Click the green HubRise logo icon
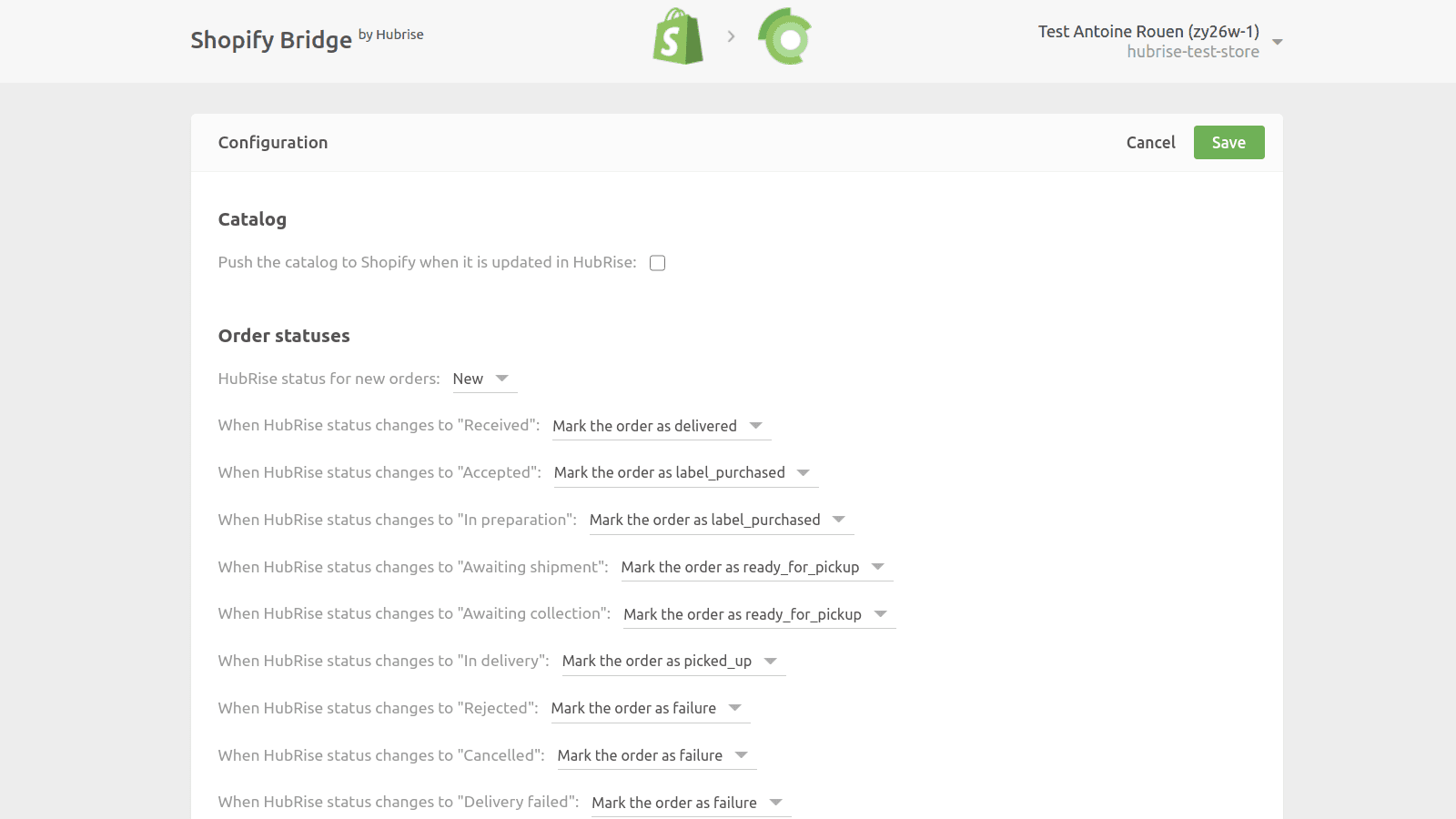This screenshot has height=819, width=1456. [x=785, y=37]
